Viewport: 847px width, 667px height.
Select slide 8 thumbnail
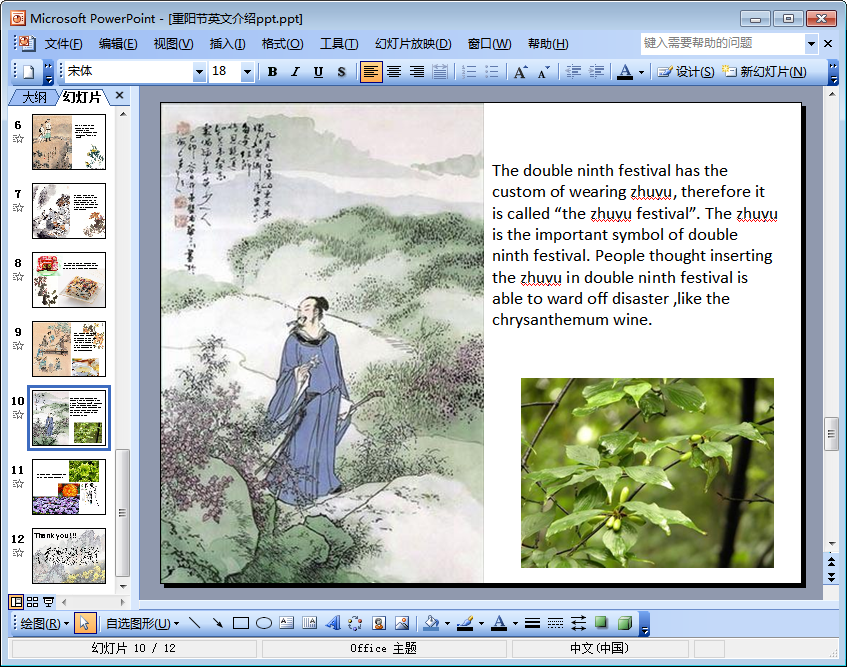(x=69, y=280)
